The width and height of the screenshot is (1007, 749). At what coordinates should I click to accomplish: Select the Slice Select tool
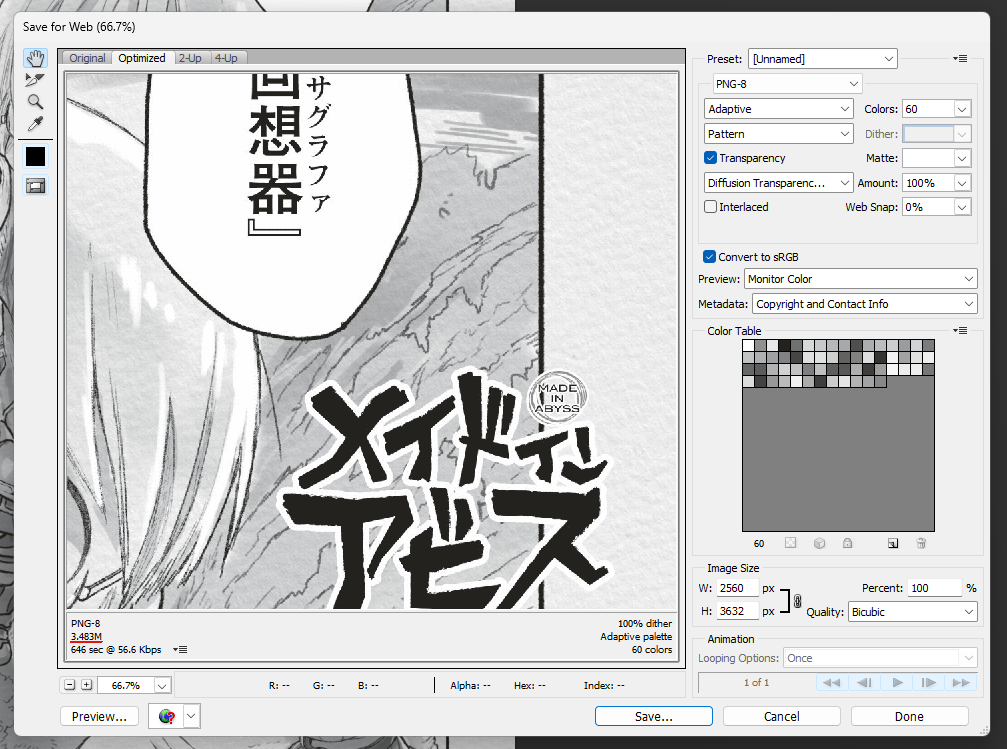(35, 80)
